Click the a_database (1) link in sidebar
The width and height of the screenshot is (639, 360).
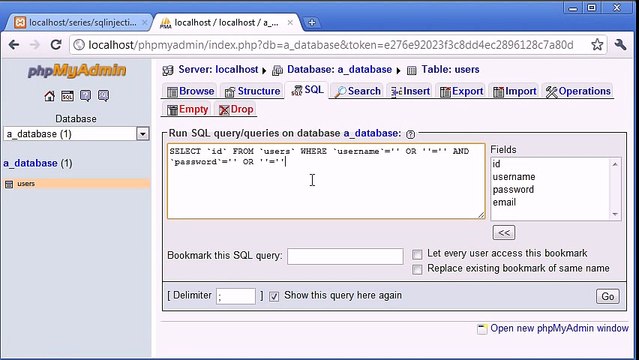point(38,163)
